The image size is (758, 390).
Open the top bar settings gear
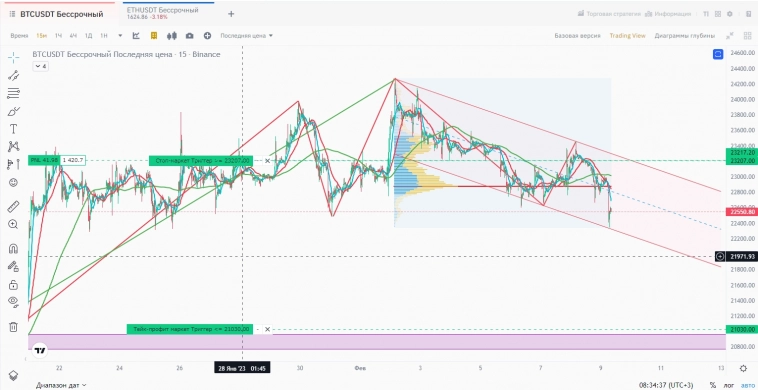730,14
